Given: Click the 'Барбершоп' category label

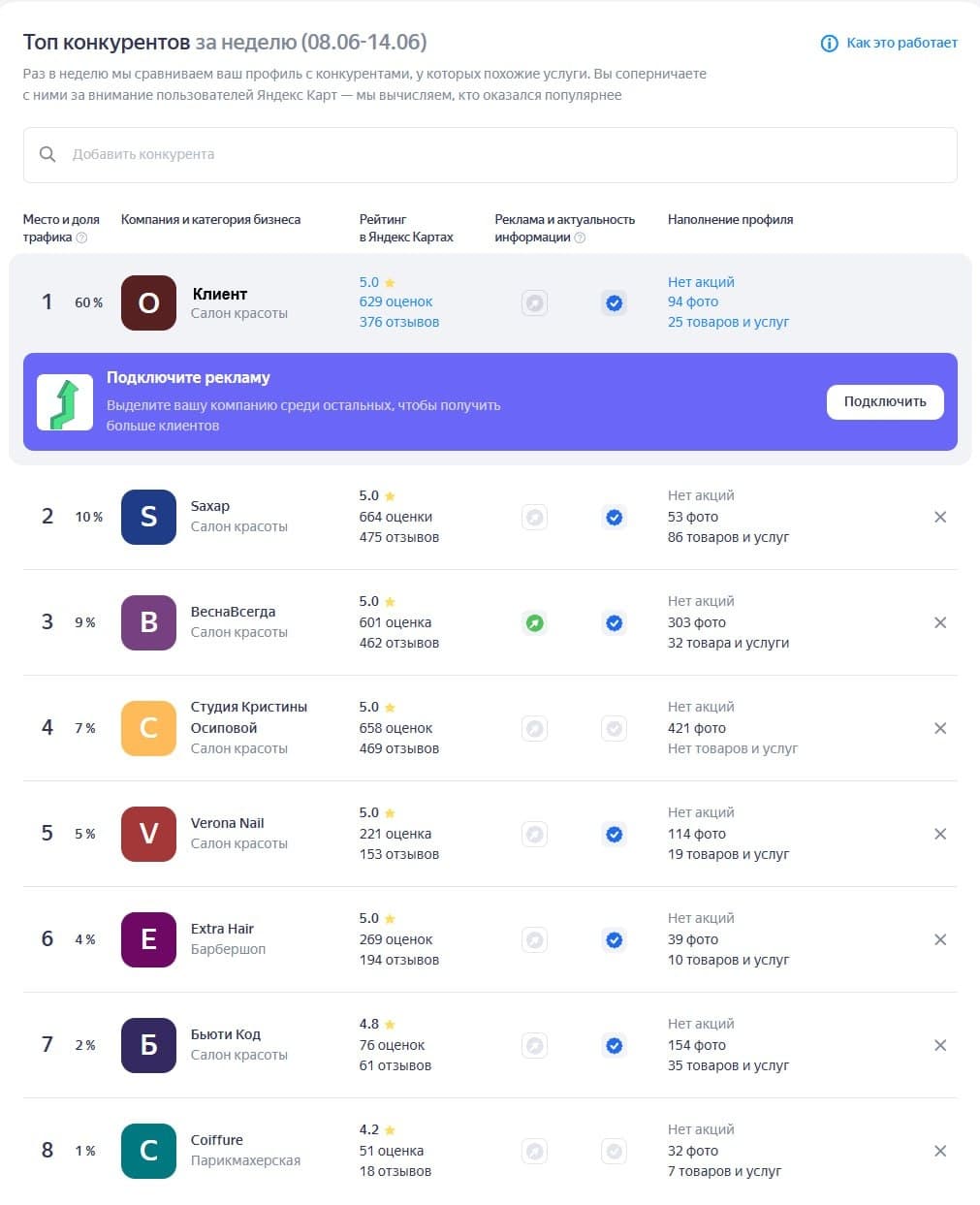Looking at the screenshot, I should pyautogui.click(x=228, y=949).
